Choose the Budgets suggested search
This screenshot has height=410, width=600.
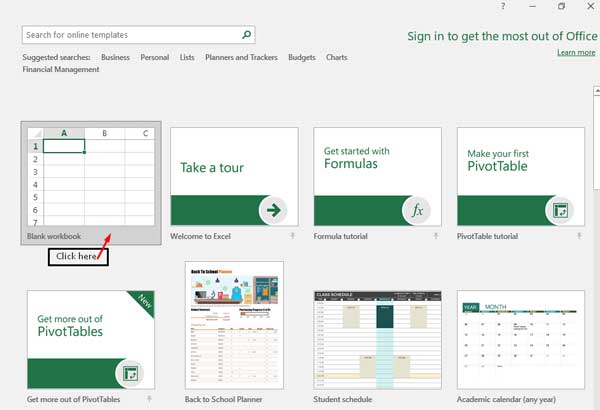302,57
